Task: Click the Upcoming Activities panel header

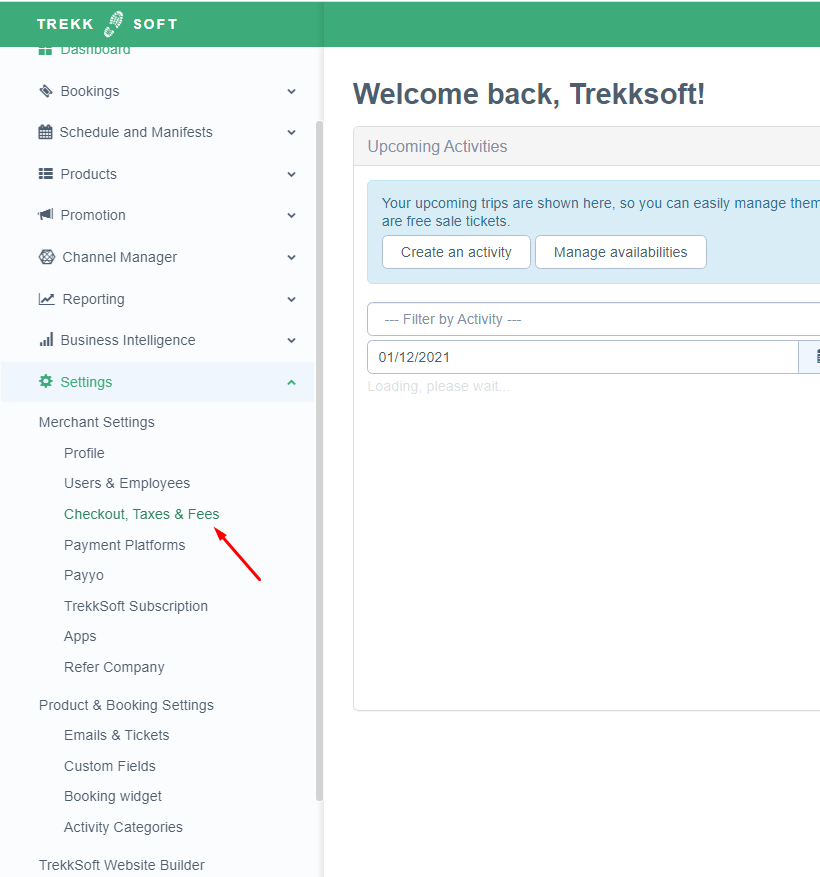Action: pyautogui.click(x=587, y=147)
